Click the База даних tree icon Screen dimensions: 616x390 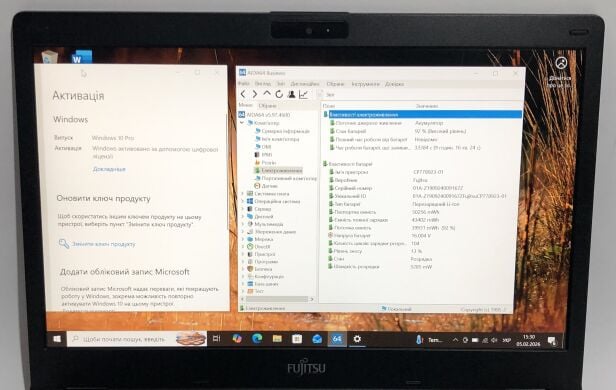pos(250,284)
